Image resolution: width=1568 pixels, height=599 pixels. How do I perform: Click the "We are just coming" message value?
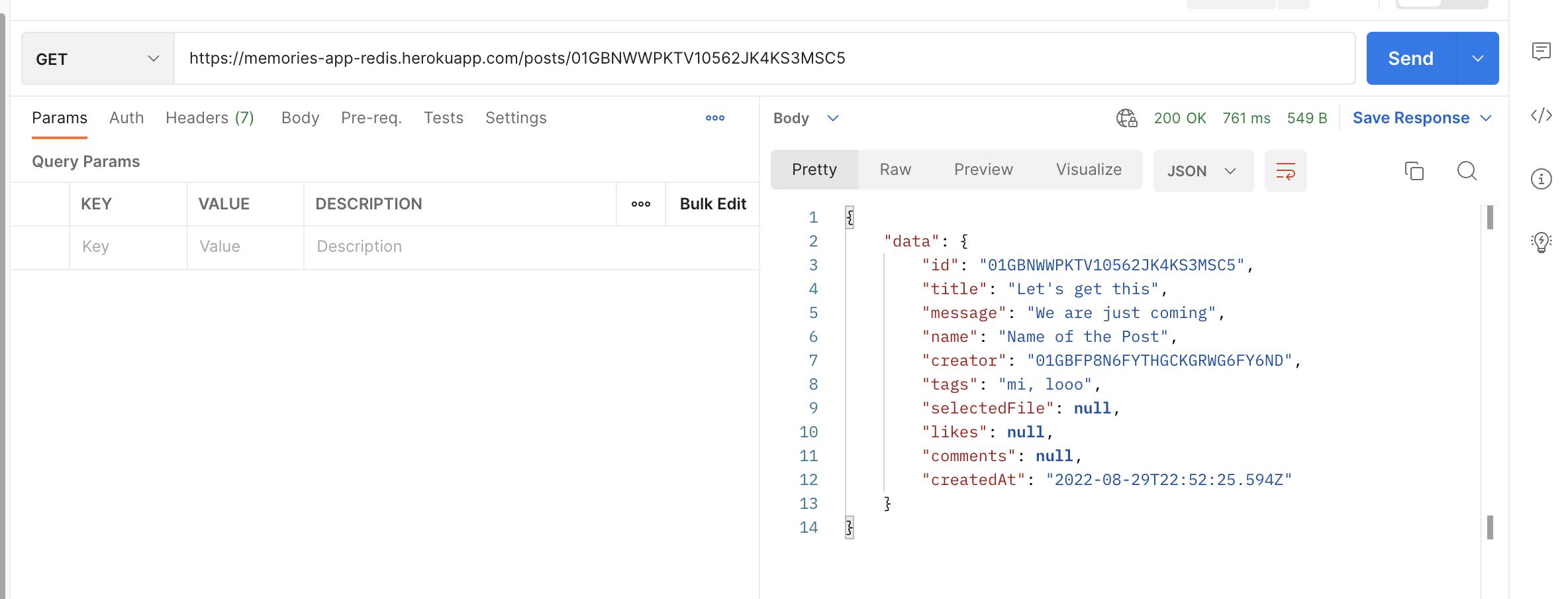click(1122, 313)
